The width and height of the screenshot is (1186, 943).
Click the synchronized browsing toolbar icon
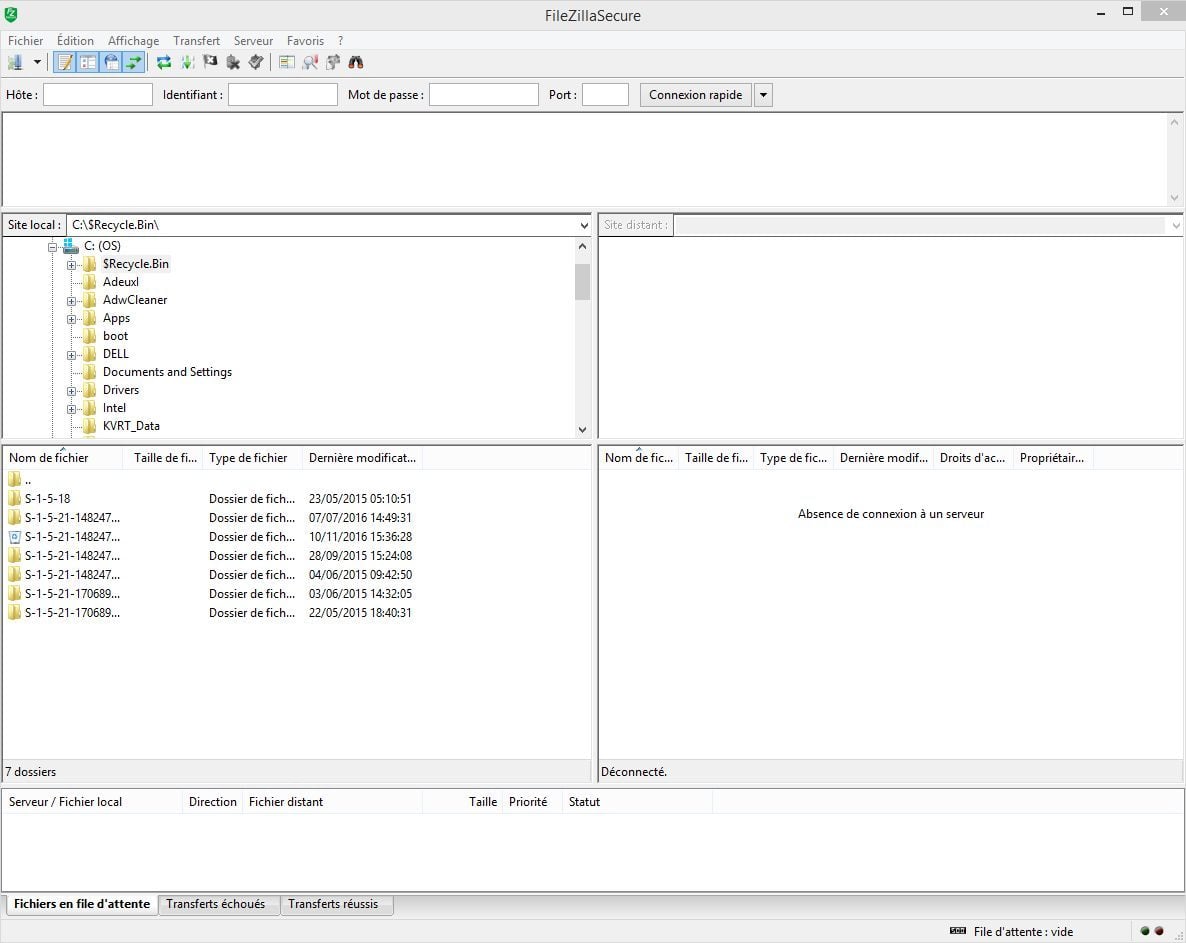pyautogui.click(x=333, y=62)
